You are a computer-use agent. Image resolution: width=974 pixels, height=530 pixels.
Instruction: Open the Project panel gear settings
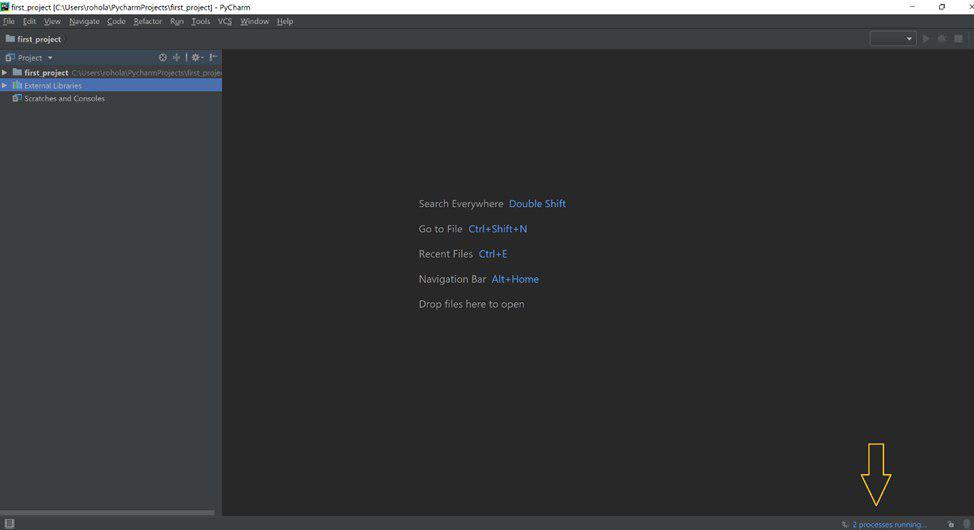click(x=197, y=58)
